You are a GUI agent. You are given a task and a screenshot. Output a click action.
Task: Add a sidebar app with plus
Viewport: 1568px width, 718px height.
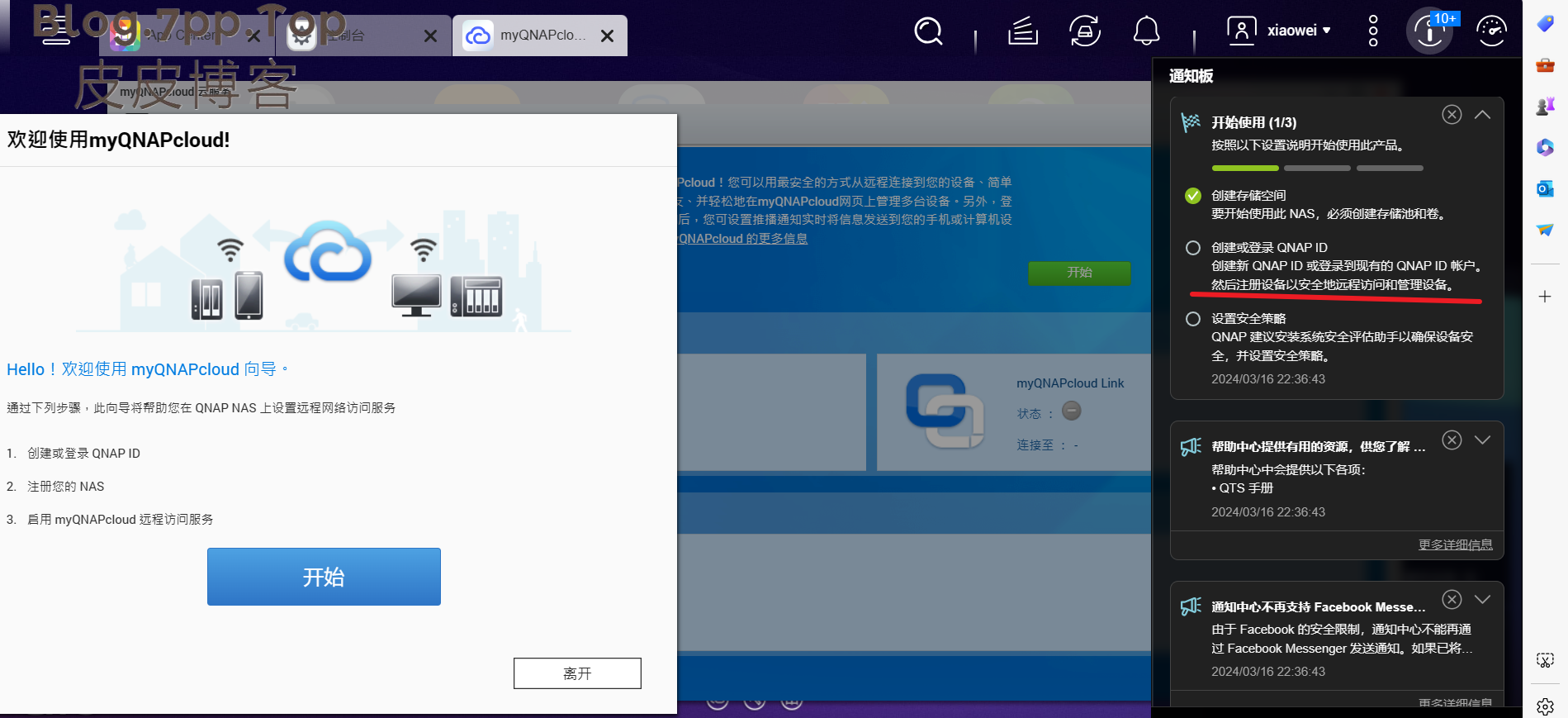point(1545,297)
